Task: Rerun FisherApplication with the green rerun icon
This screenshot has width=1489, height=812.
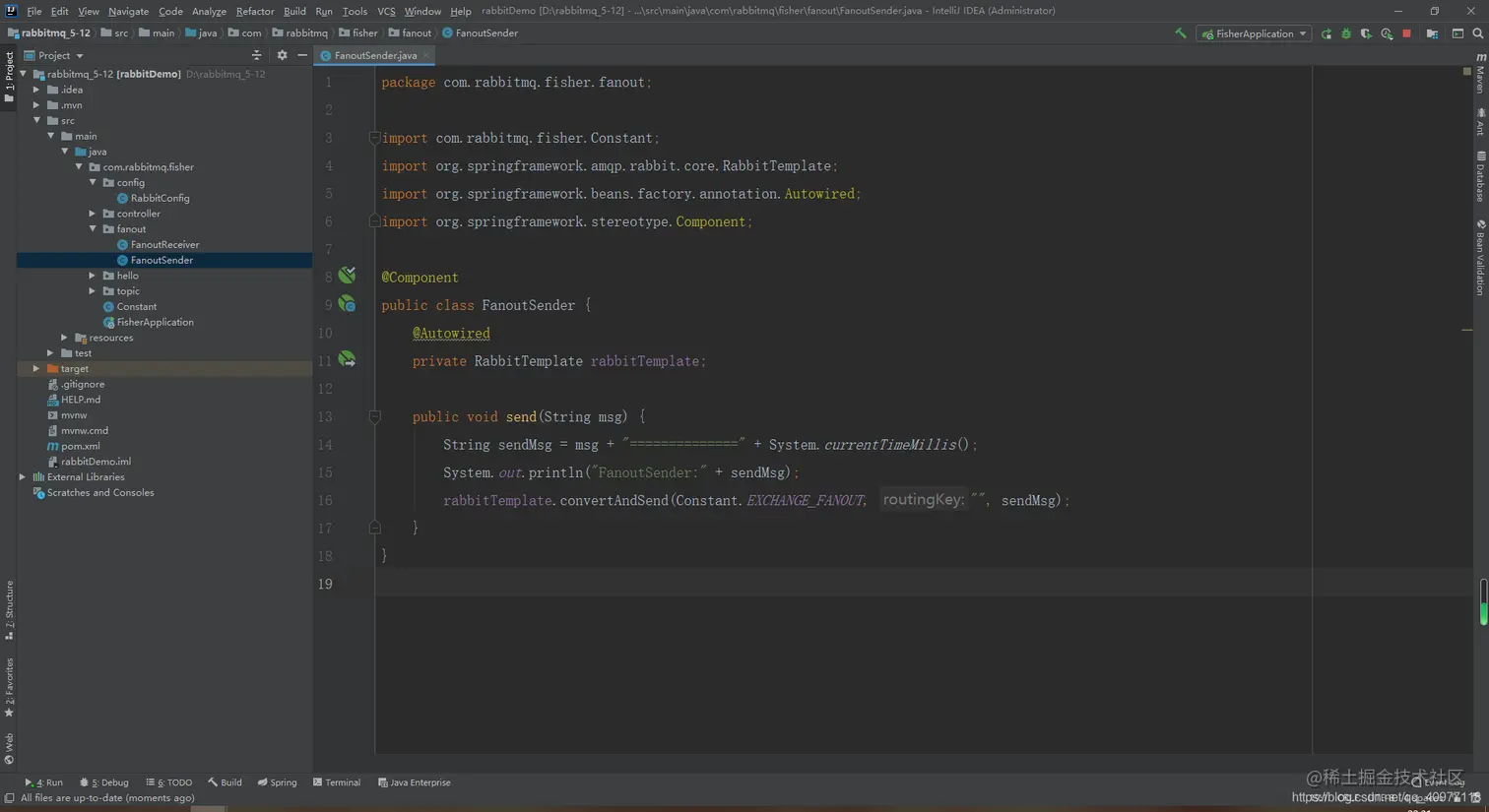Action: 1327,33
